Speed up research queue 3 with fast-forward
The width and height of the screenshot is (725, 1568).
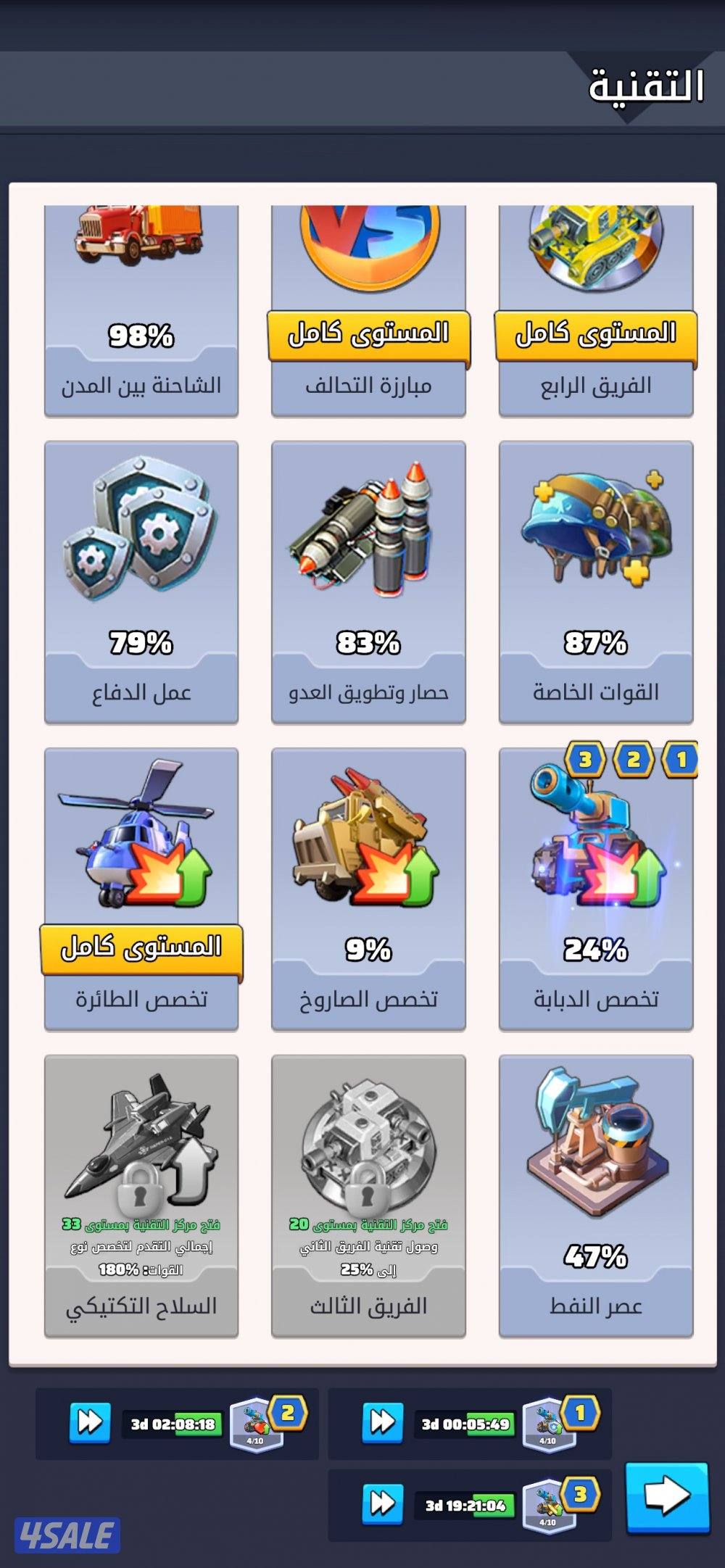point(383,1504)
